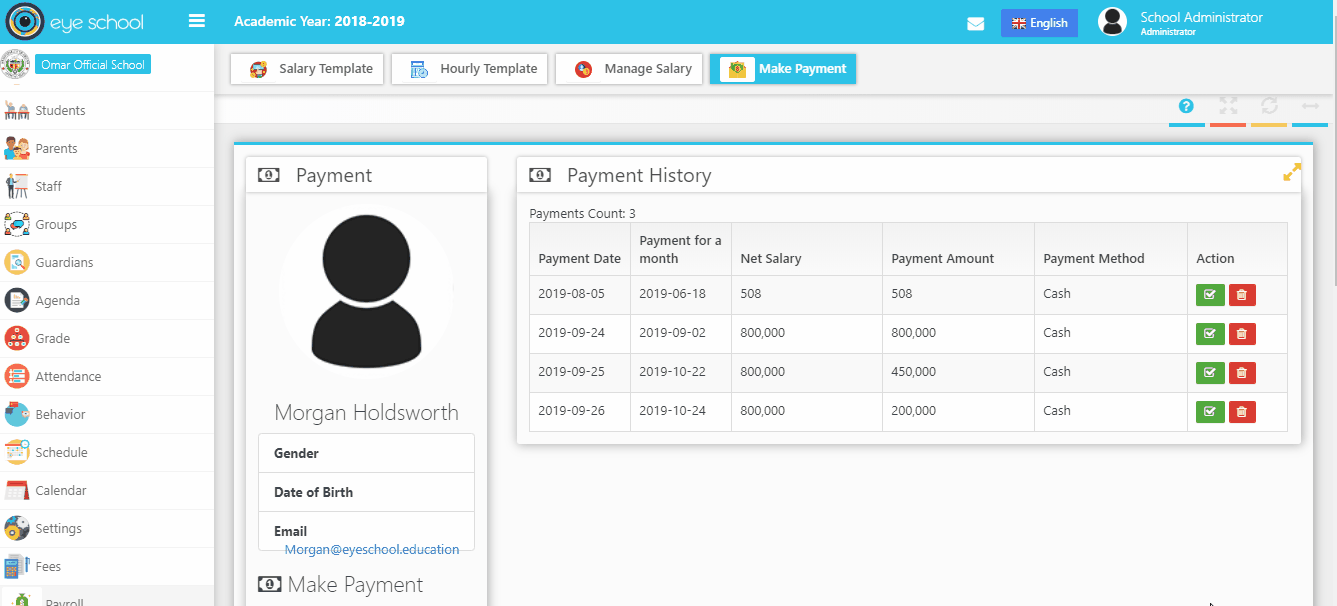
Task: Open Behavior in the sidebar
Action: (107, 415)
